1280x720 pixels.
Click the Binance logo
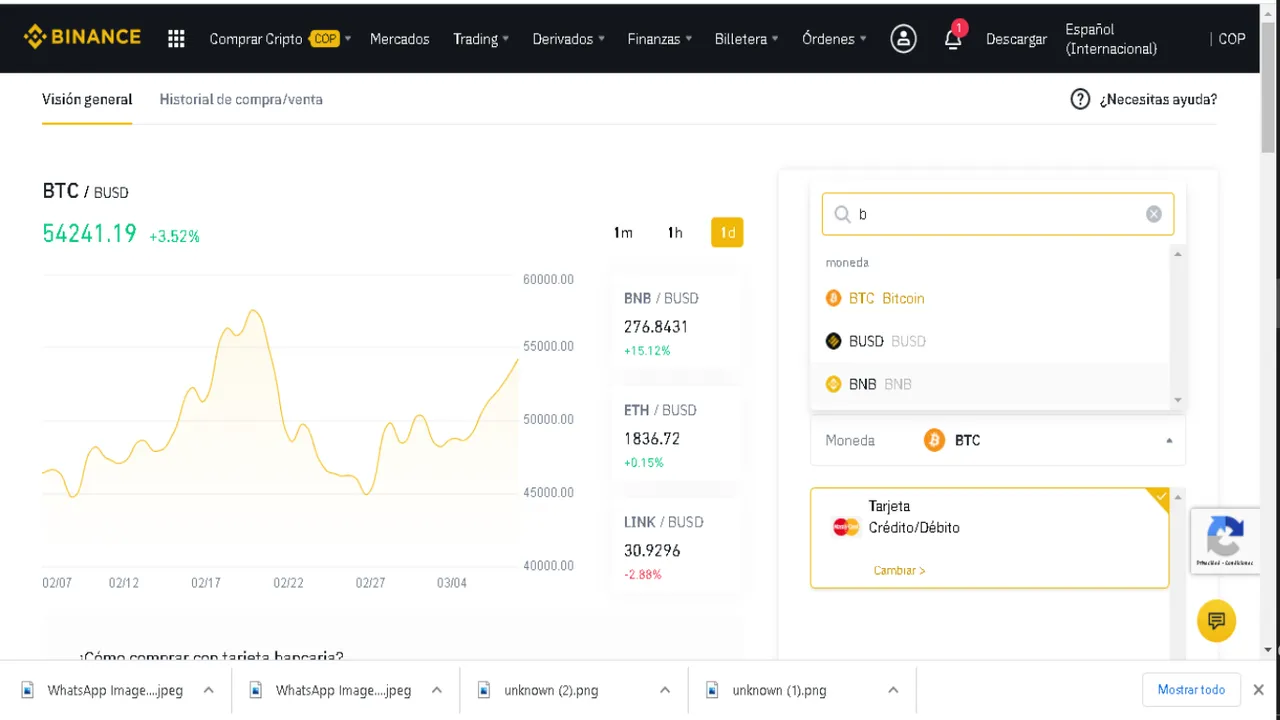(x=82, y=38)
